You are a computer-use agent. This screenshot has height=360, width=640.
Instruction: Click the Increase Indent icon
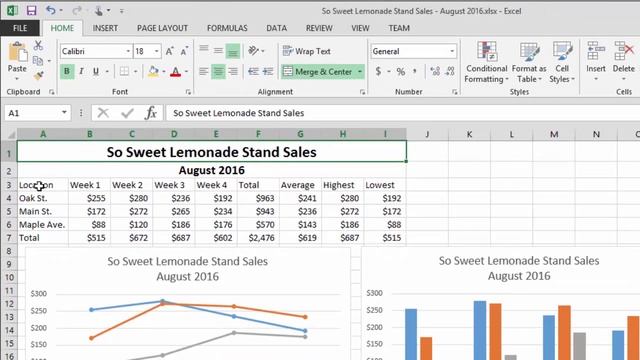click(268, 72)
